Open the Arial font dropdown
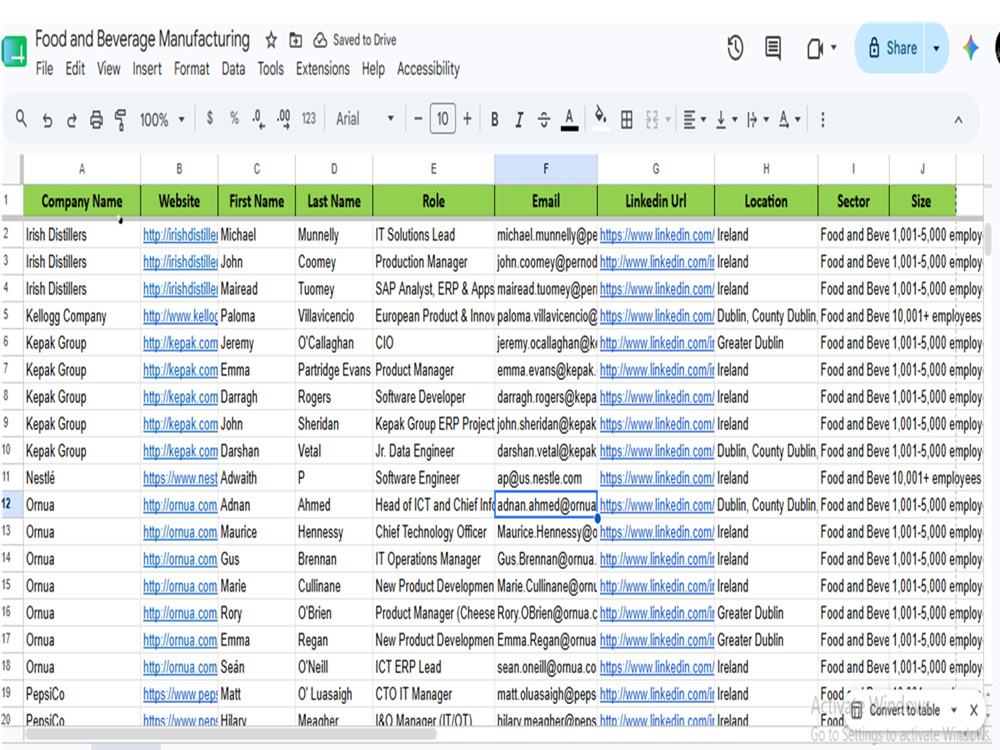Screen dimensions: 1000x750 pos(365,119)
